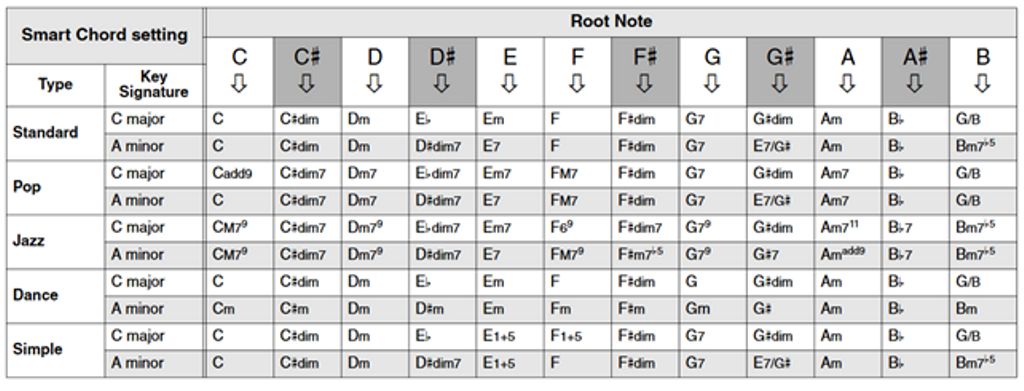1024x391 pixels.
Task: Click the down arrow under root note C
Action: coord(240,85)
